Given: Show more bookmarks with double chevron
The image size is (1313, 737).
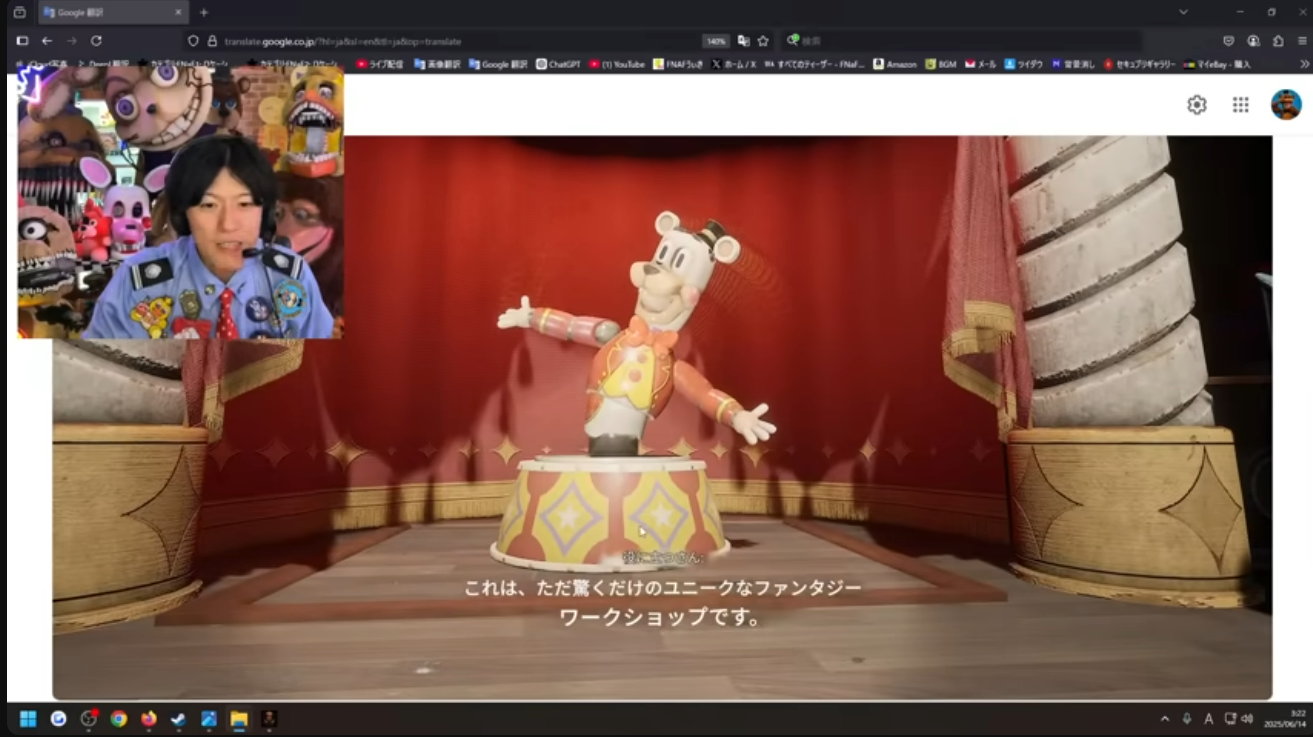Looking at the screenshot, I should 1303,64.
